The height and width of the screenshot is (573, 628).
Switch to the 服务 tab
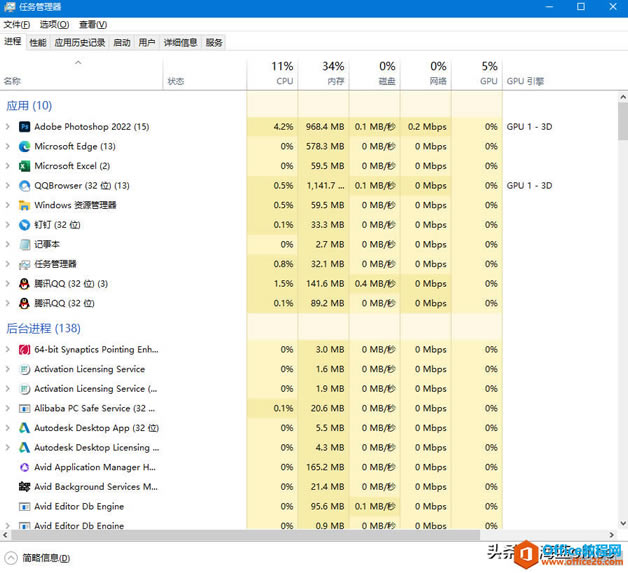(x=214, y=43)
